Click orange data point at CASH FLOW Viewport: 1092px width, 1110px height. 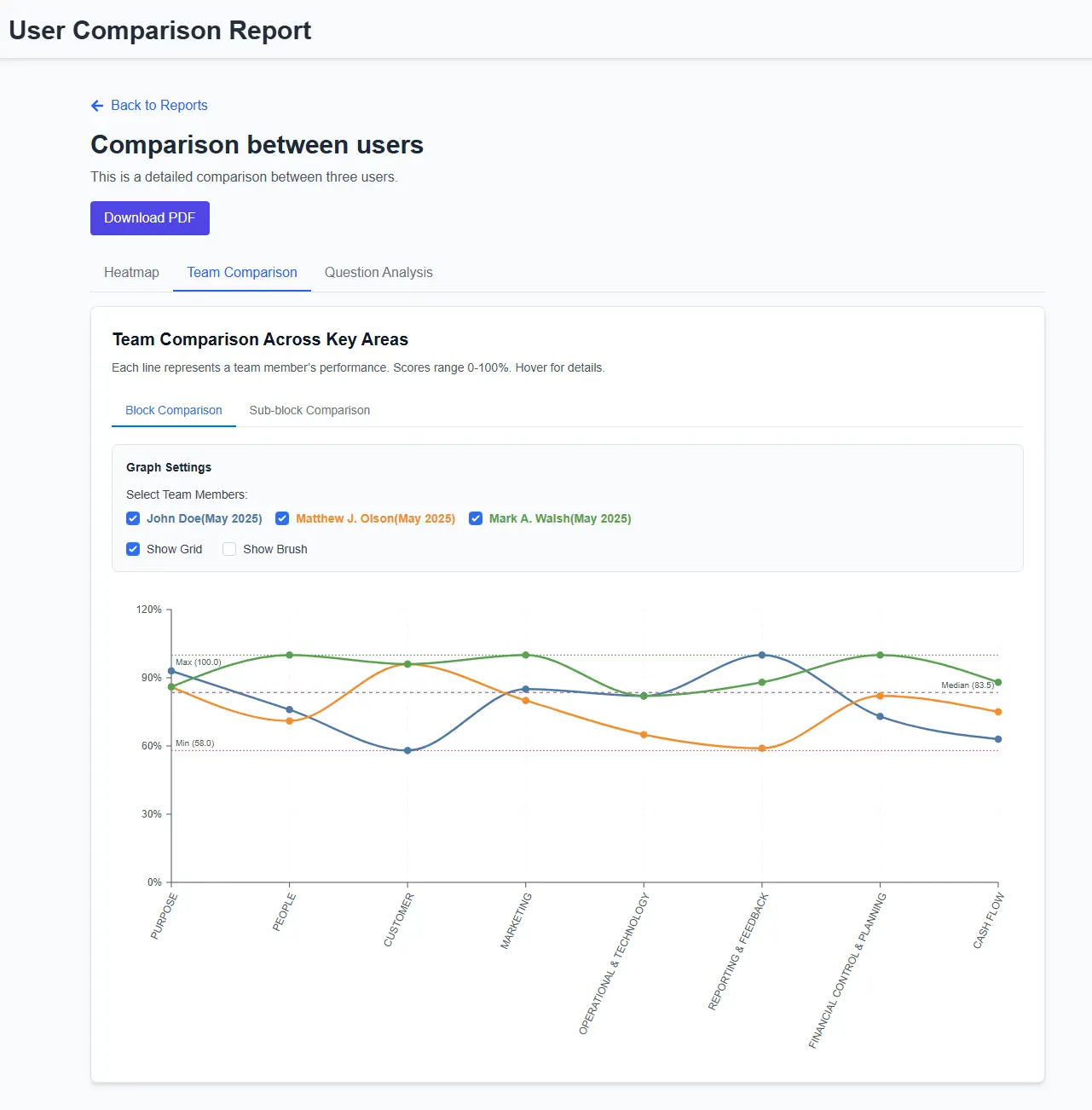(x=998, y=712)
